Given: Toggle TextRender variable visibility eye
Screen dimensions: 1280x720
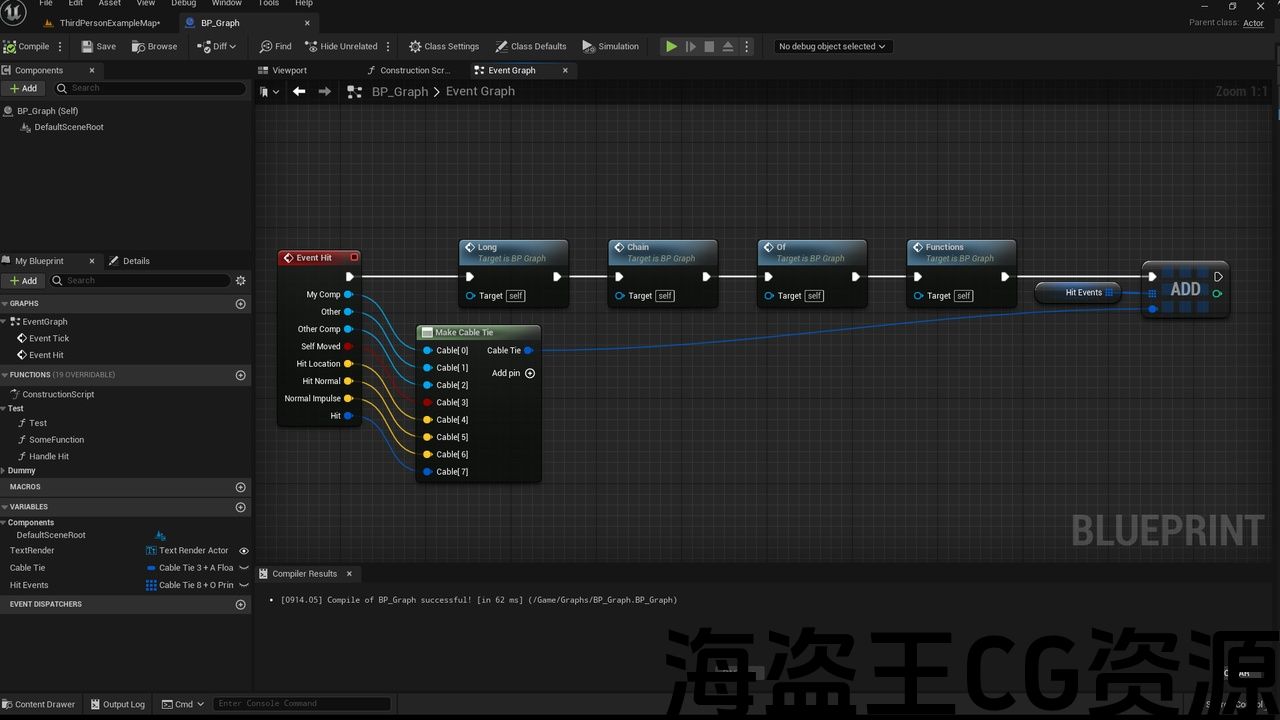Looking at the screenshot, I should 243,551.
